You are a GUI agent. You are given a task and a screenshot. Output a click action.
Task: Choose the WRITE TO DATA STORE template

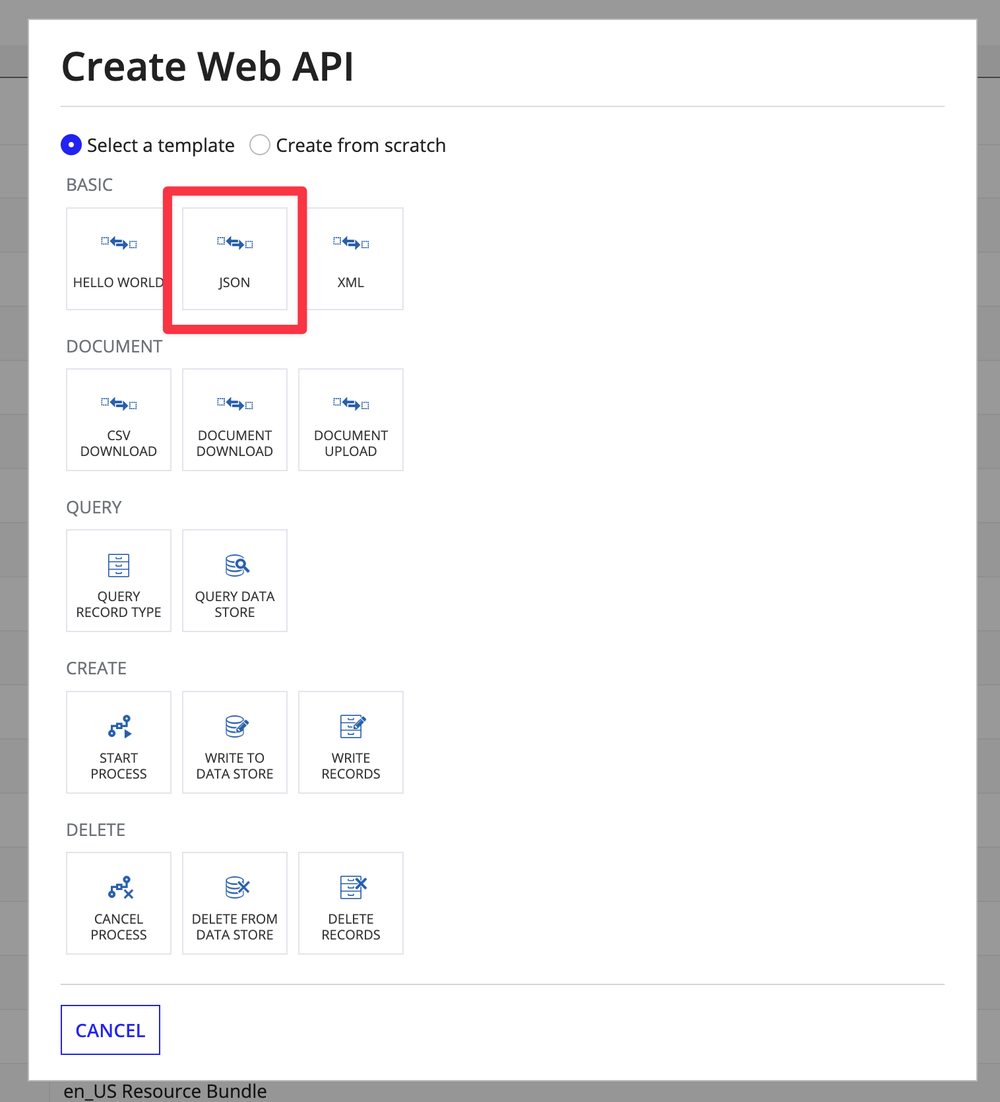point(234,742)
